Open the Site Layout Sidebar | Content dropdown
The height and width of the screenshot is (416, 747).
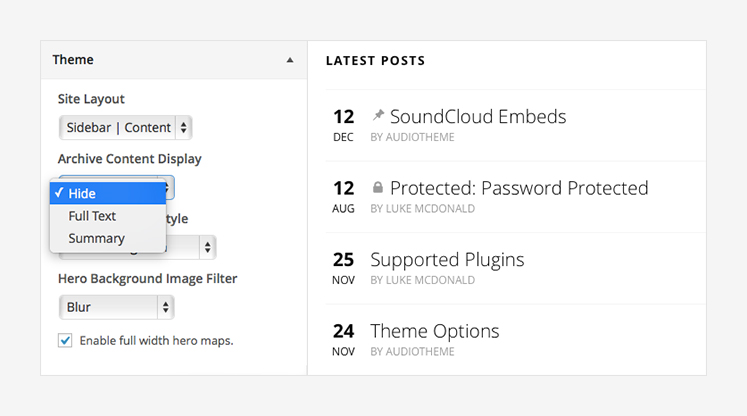pyautogui.click(x=125, y=128)
